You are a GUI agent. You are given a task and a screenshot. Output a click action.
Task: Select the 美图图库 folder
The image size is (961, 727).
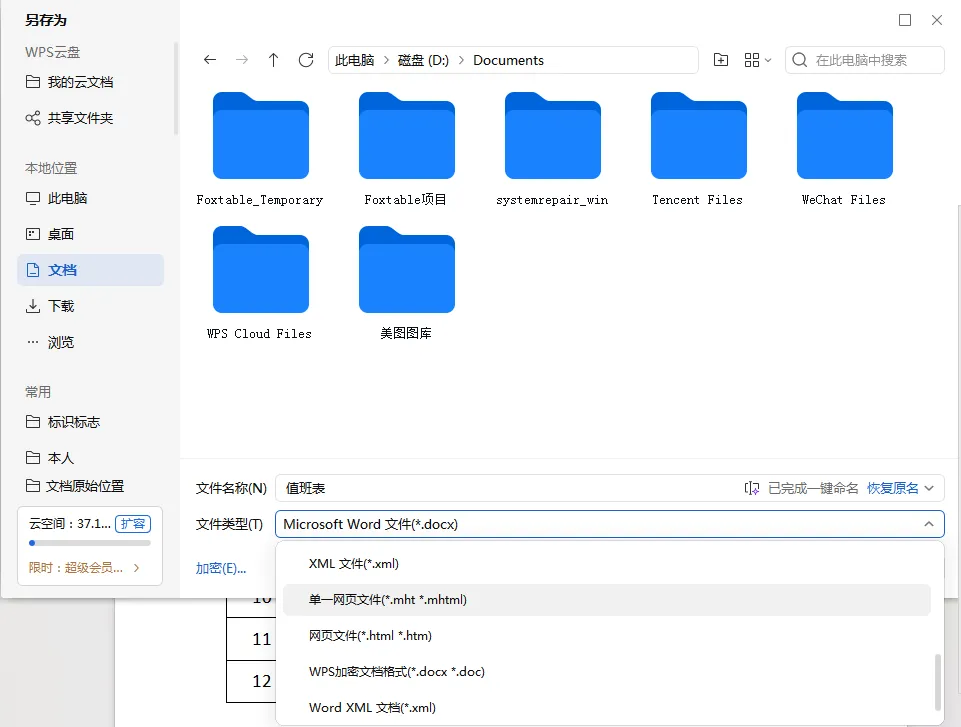pos(406,283)
